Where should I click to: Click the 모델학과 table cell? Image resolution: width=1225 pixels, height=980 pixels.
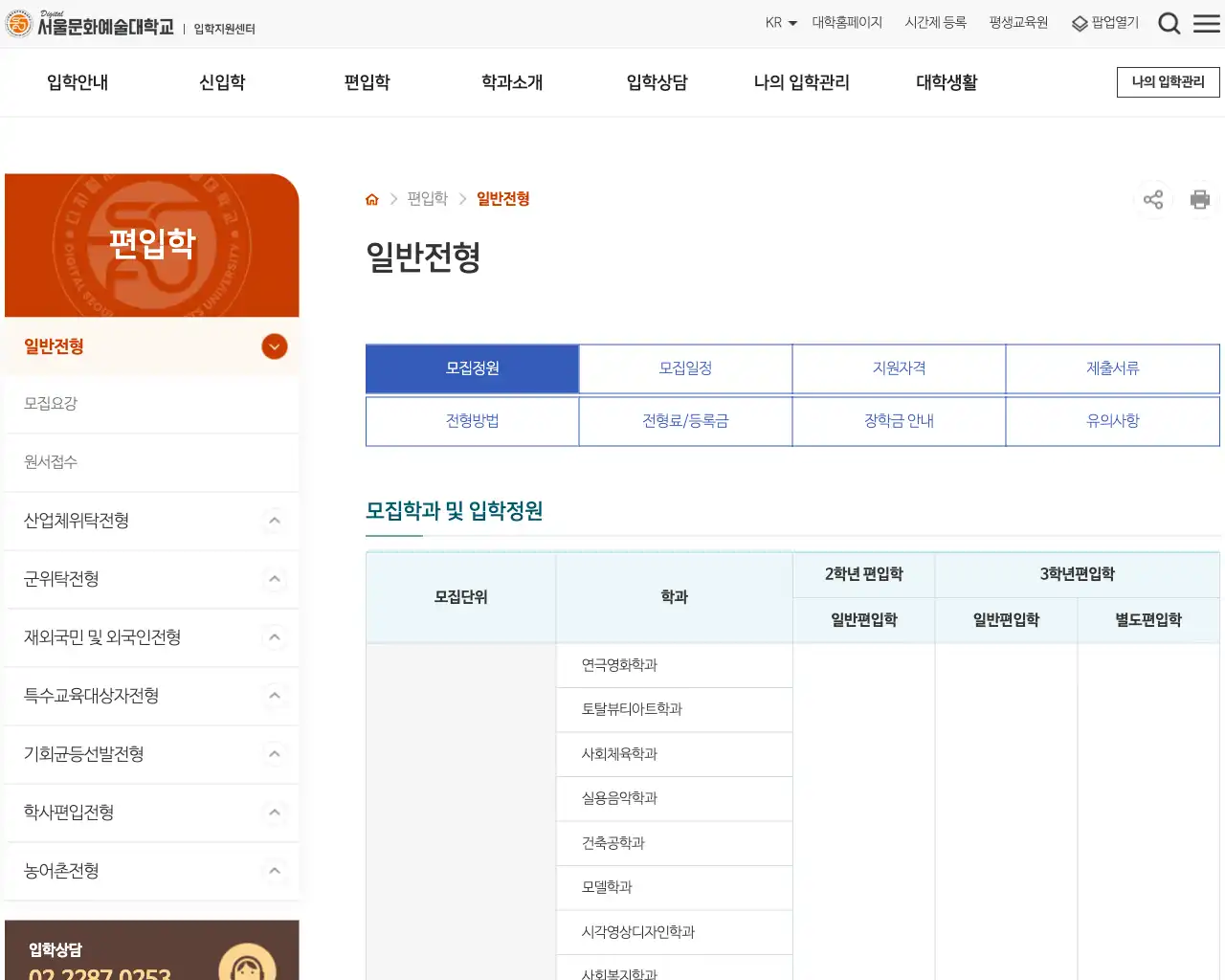tap(675, 887)
